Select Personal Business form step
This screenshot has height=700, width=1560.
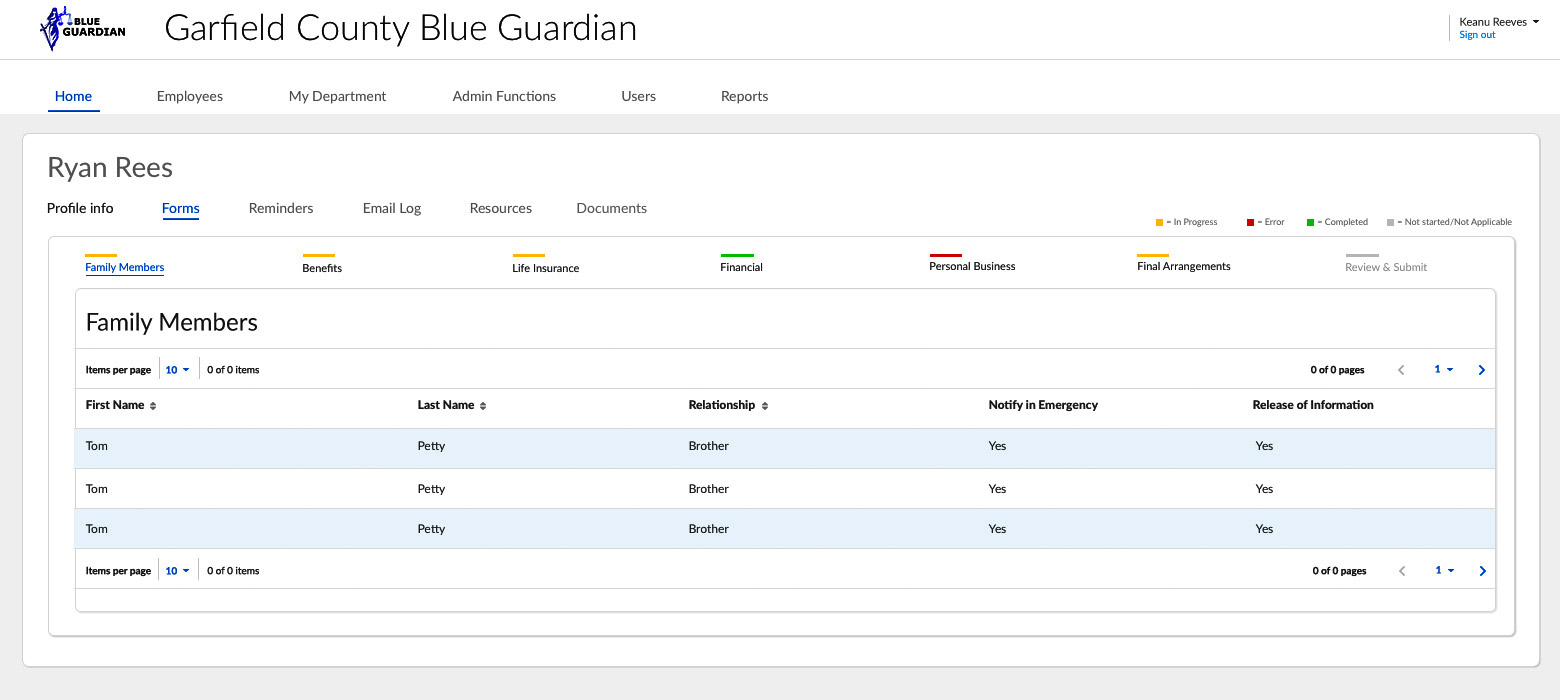point(972,266)
